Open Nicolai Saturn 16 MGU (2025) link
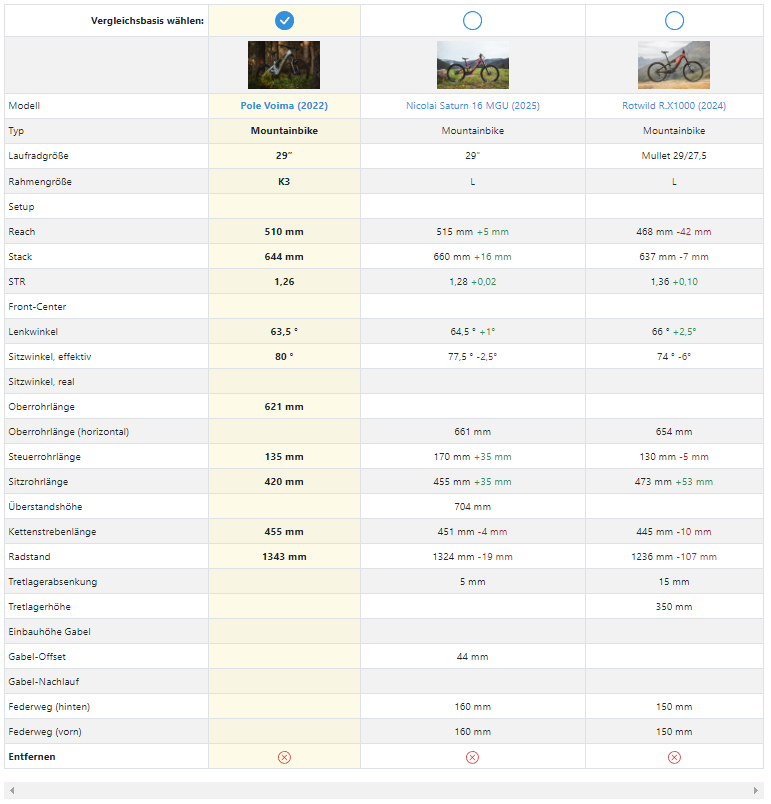This screenshot has width=771, height=804. (473, 106)
